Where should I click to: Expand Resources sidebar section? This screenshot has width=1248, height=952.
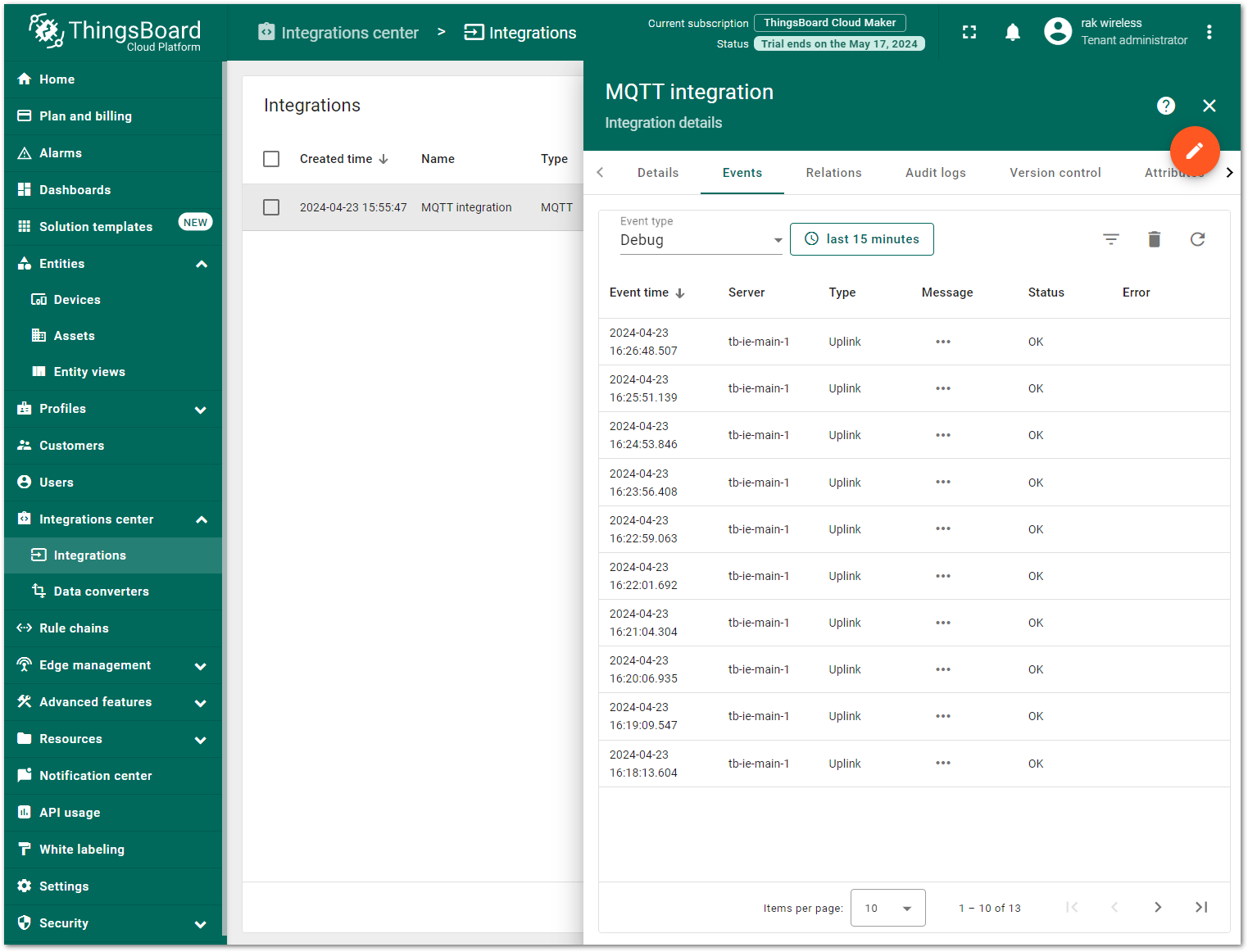coord(201,740)
